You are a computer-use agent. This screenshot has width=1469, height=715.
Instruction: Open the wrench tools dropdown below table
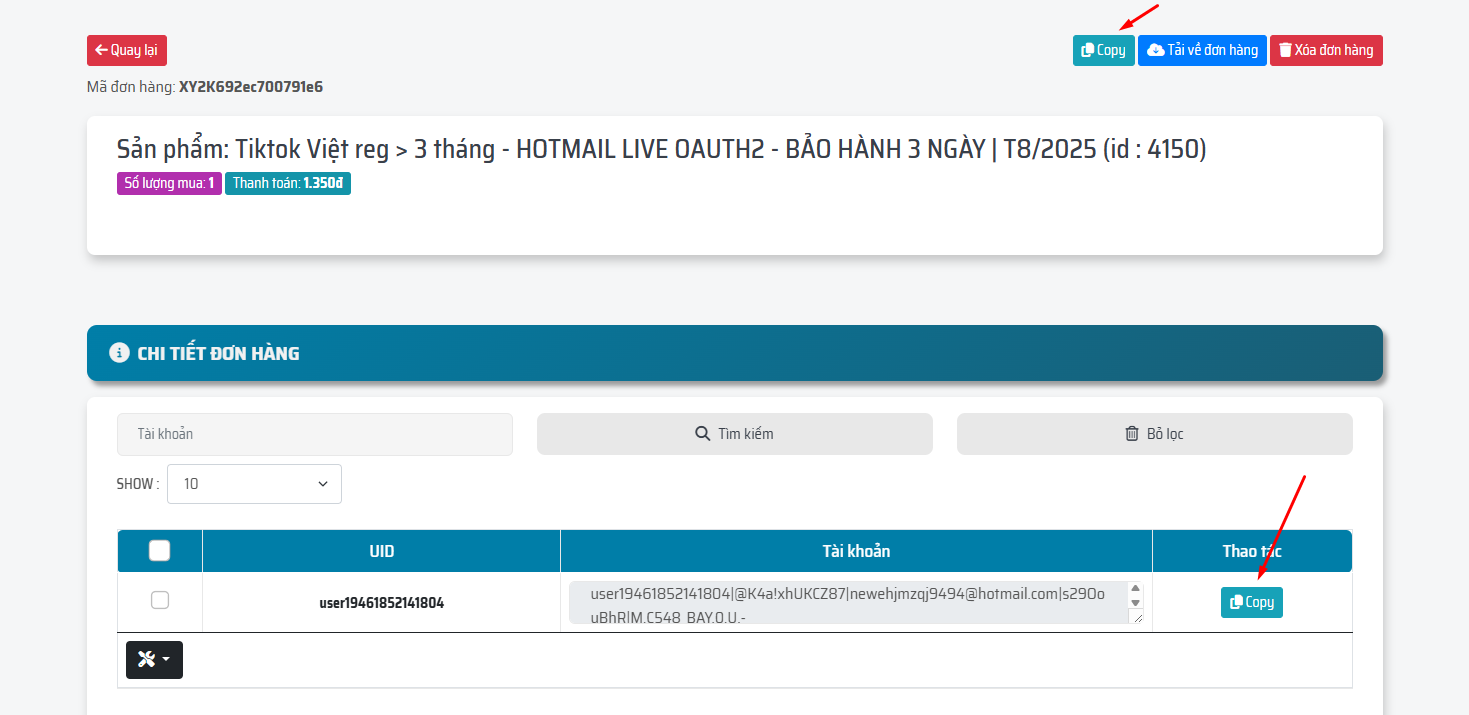coord(154,660)
